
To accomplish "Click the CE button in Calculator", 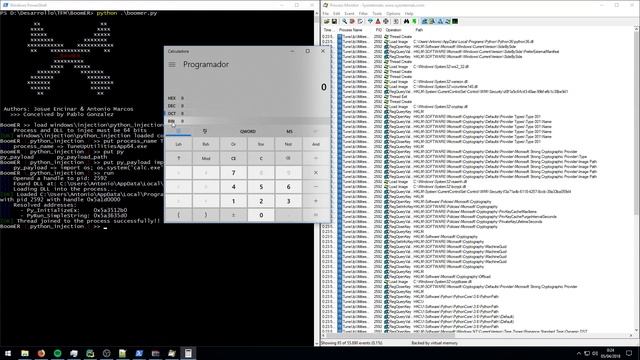I will (x=233, y=158).
